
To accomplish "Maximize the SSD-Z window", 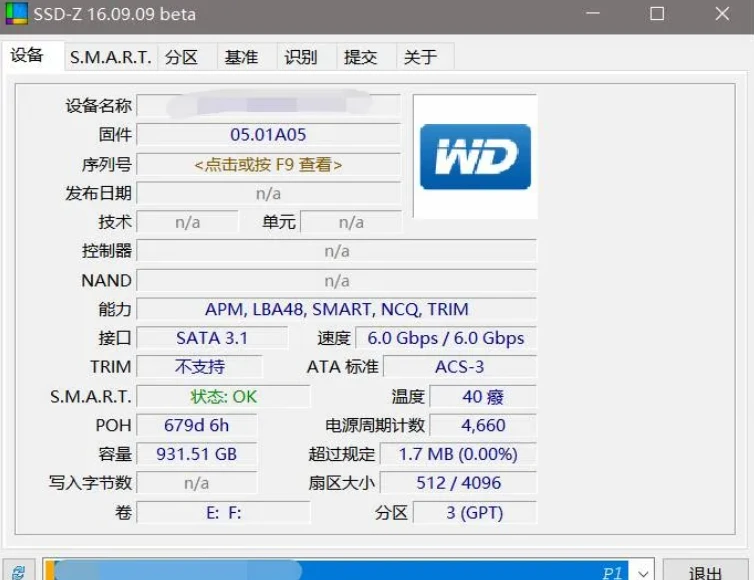I will pyautogui.click(x=657, y=14).
